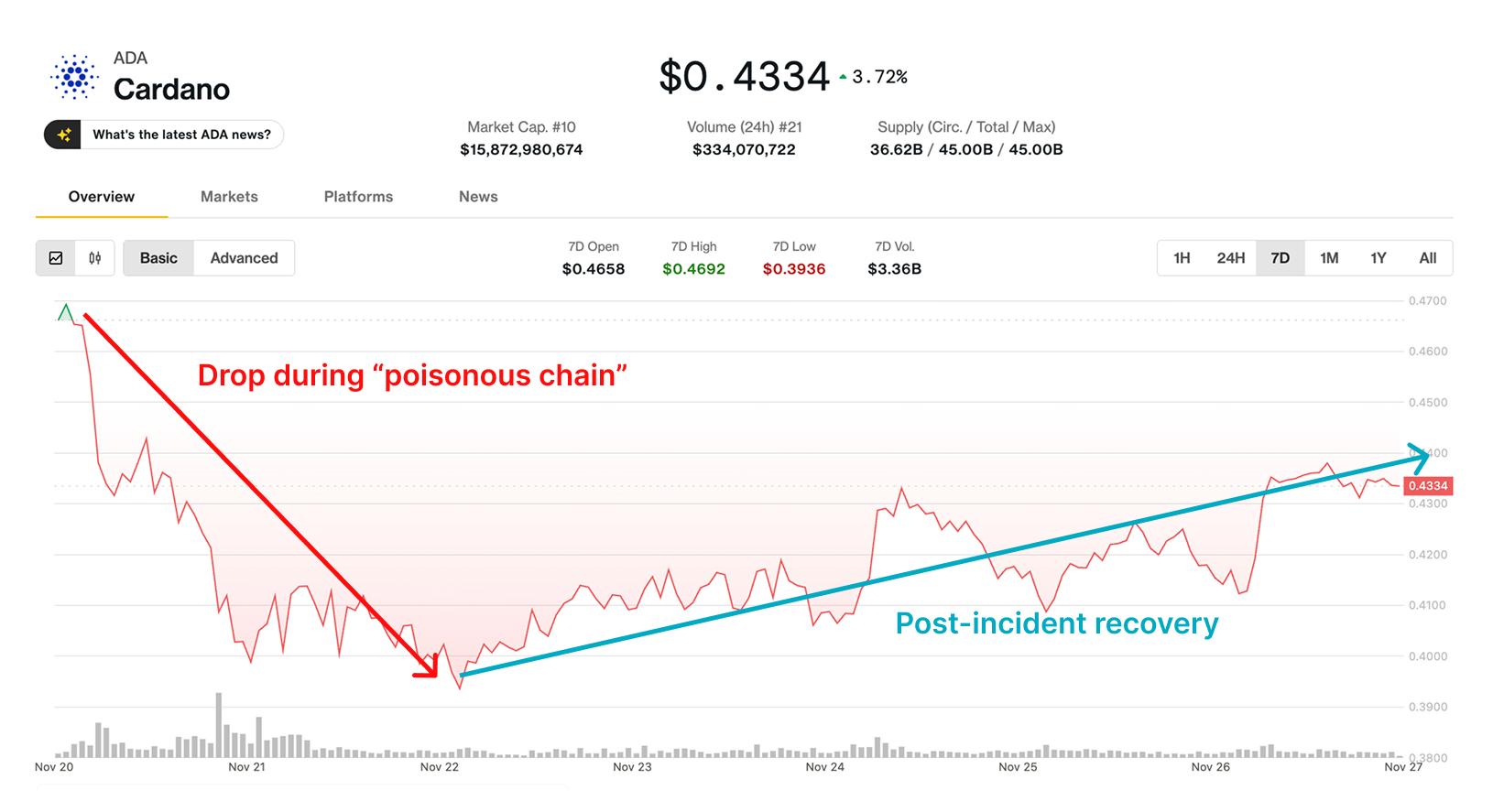Select the Advanced chart mode
This screenshot has height=812, width=1493.
[244, 258]
